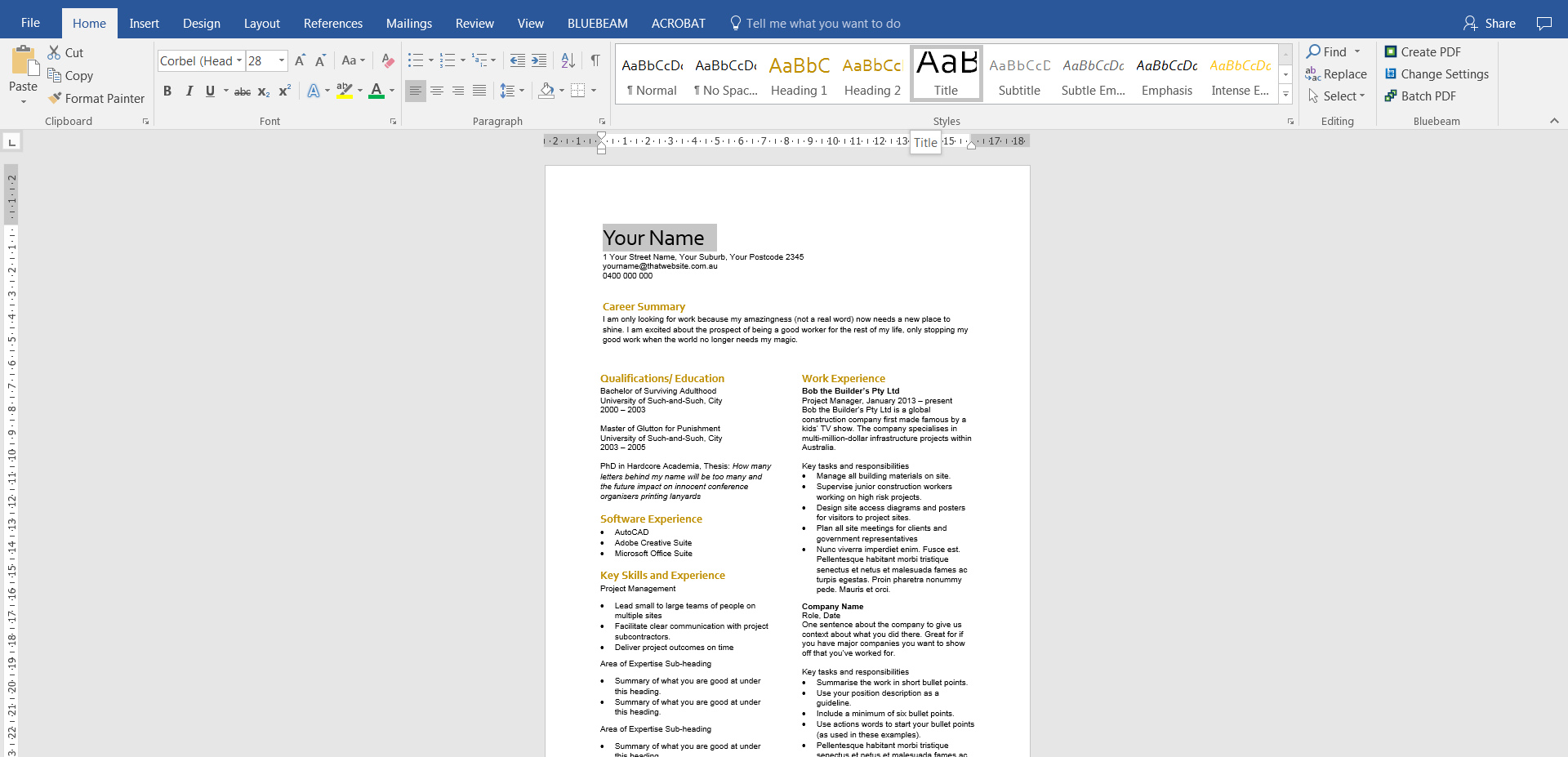Image resolution: width=1568 pixels, height=757 pixels.
Task: Apply superscript formatting
Action: click(x=284, y=91)
